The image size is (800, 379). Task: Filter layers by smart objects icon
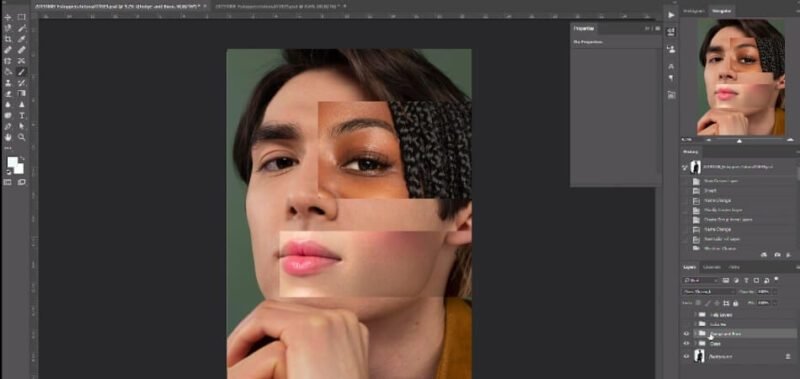(x=766, y=281)
